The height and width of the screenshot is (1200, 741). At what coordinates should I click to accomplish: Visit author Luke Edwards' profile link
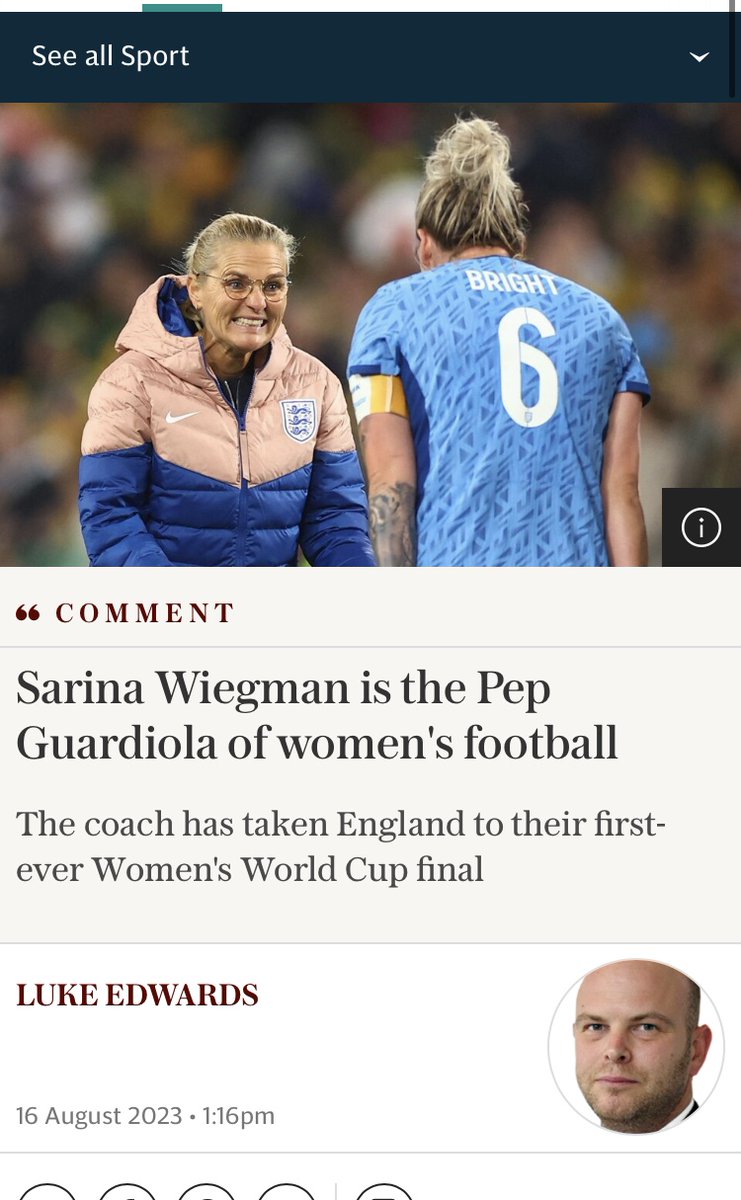pyautogui.click(x=137, y=995)
